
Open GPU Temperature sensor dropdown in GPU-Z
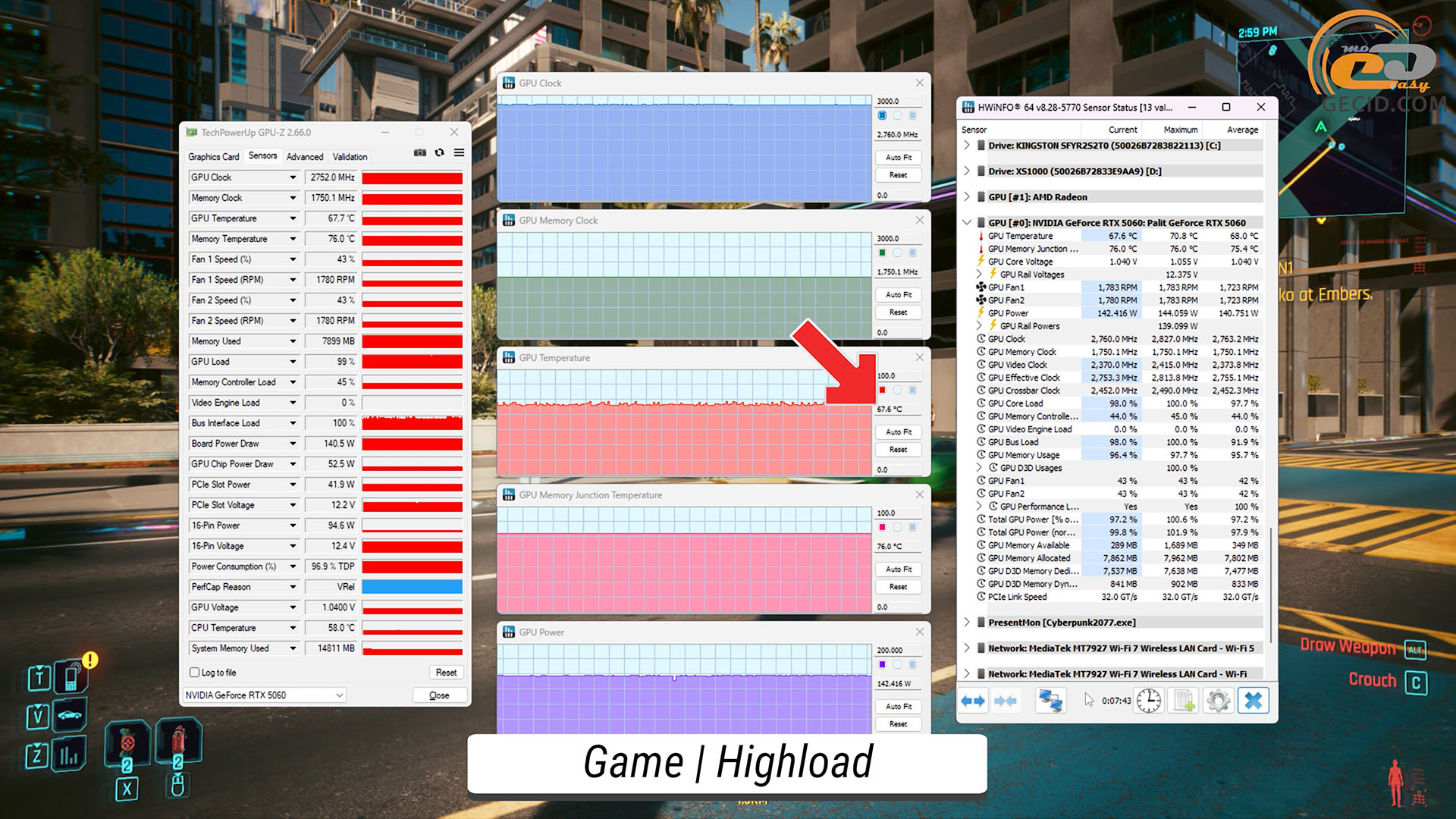(293, 218)
